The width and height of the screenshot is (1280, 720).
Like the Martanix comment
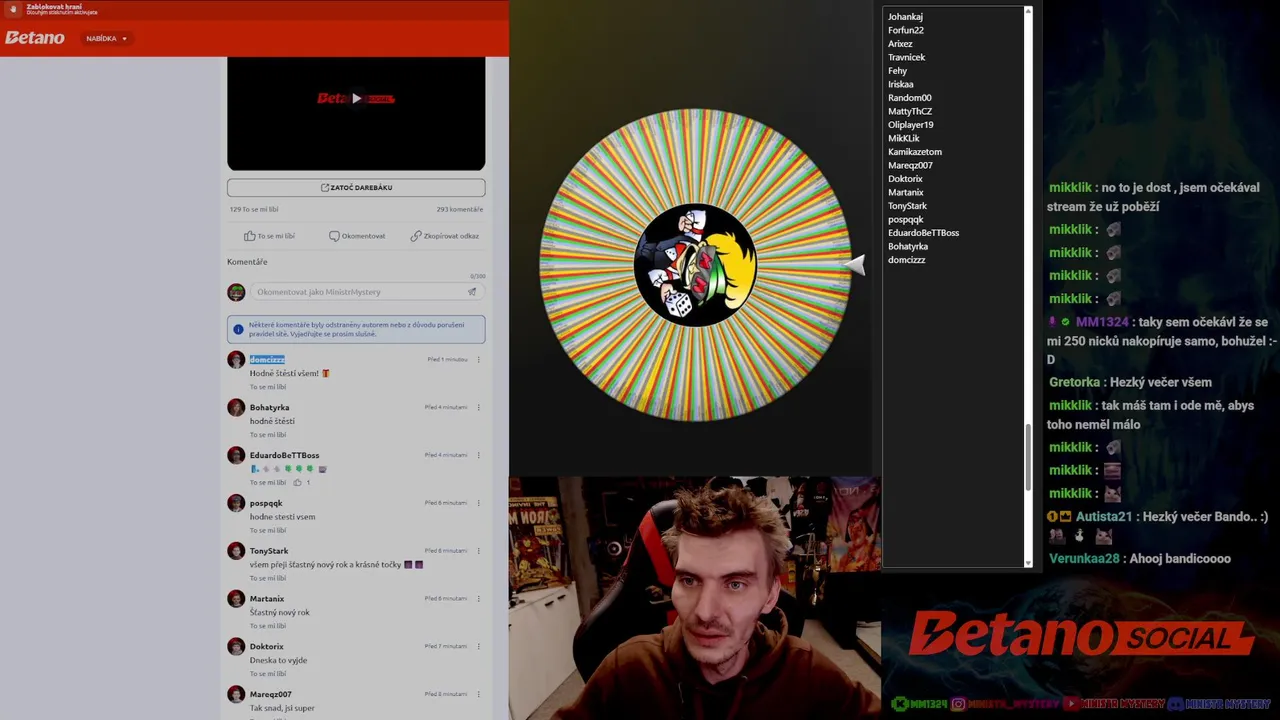268,626
